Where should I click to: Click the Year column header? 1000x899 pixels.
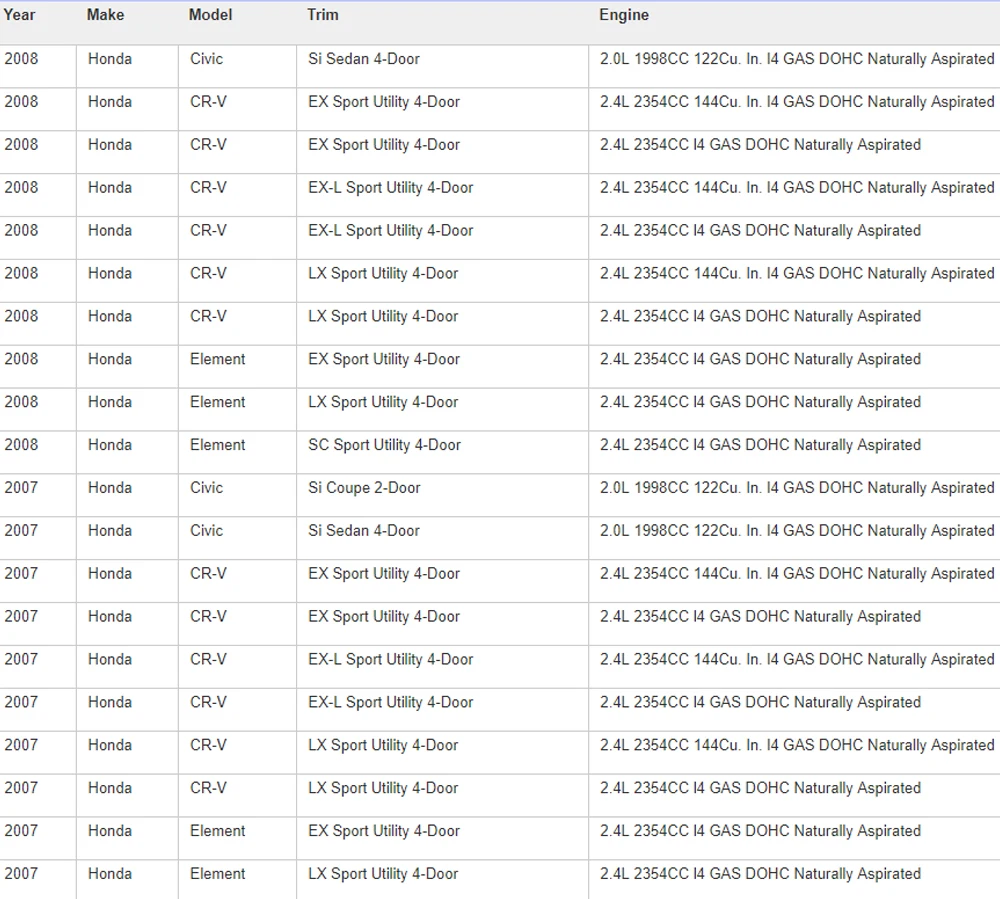coord(19,15)
